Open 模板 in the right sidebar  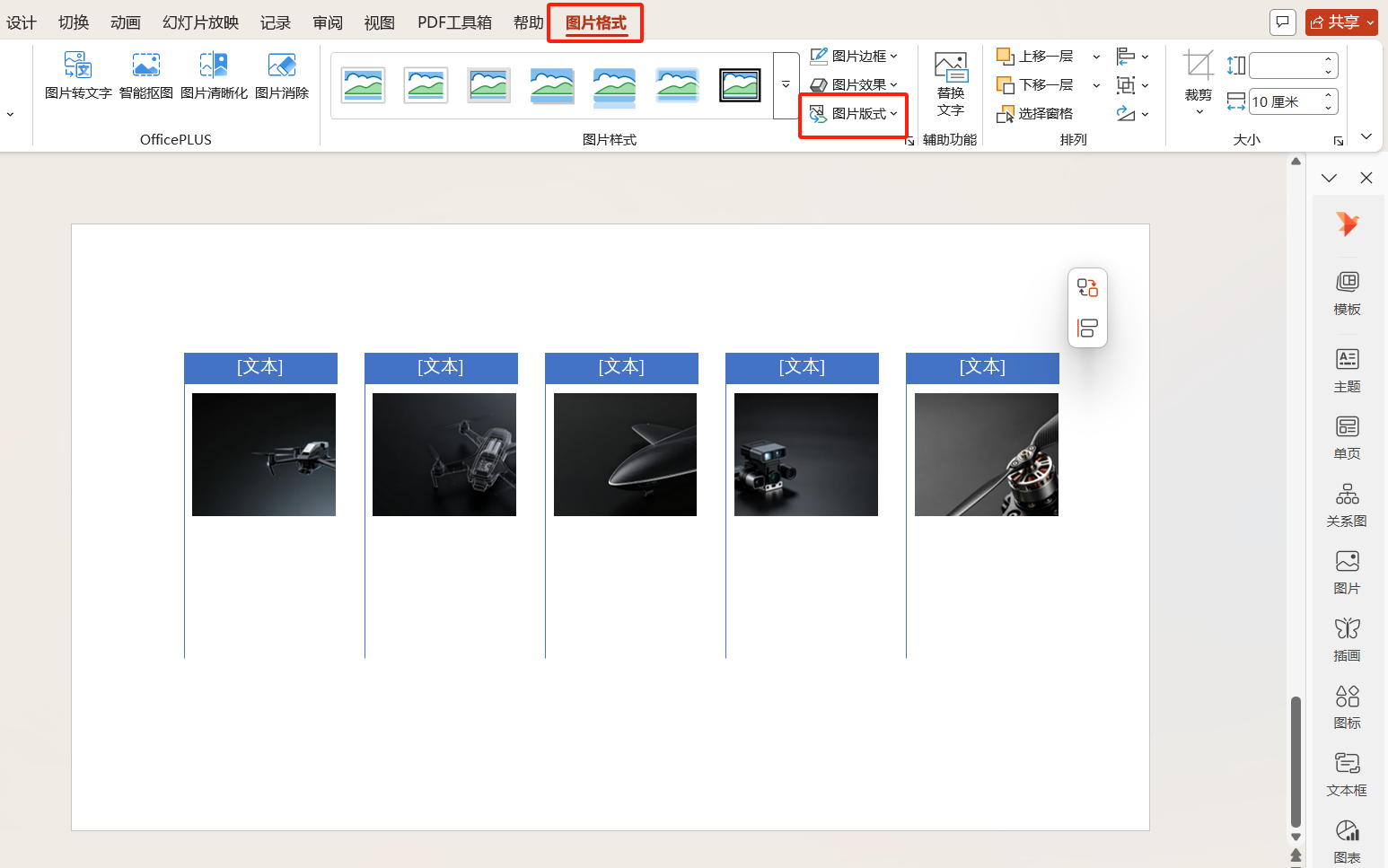tap(1347, 294)
